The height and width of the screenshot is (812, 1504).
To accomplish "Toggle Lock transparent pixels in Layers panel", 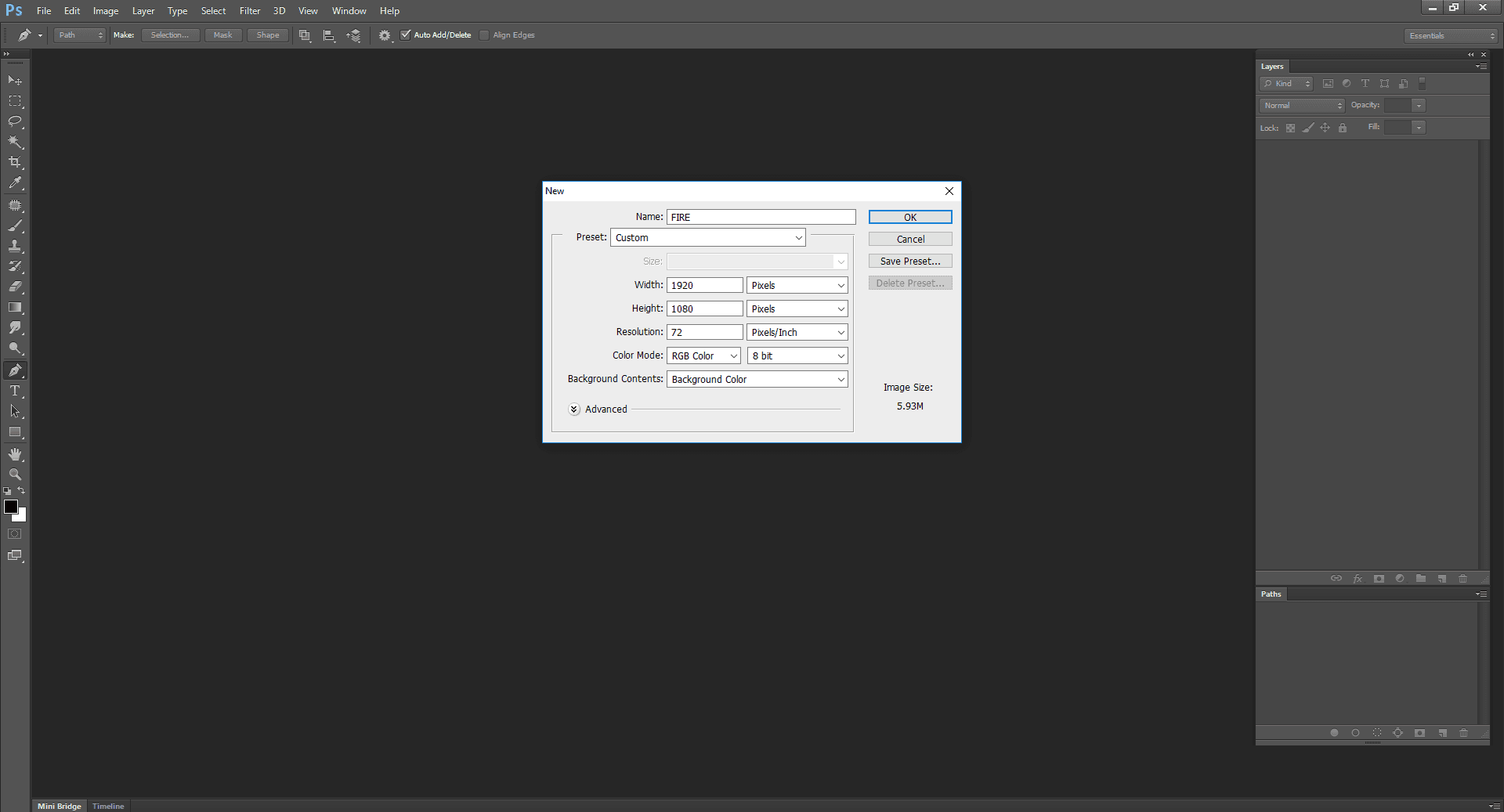I will pos(1290,128).
